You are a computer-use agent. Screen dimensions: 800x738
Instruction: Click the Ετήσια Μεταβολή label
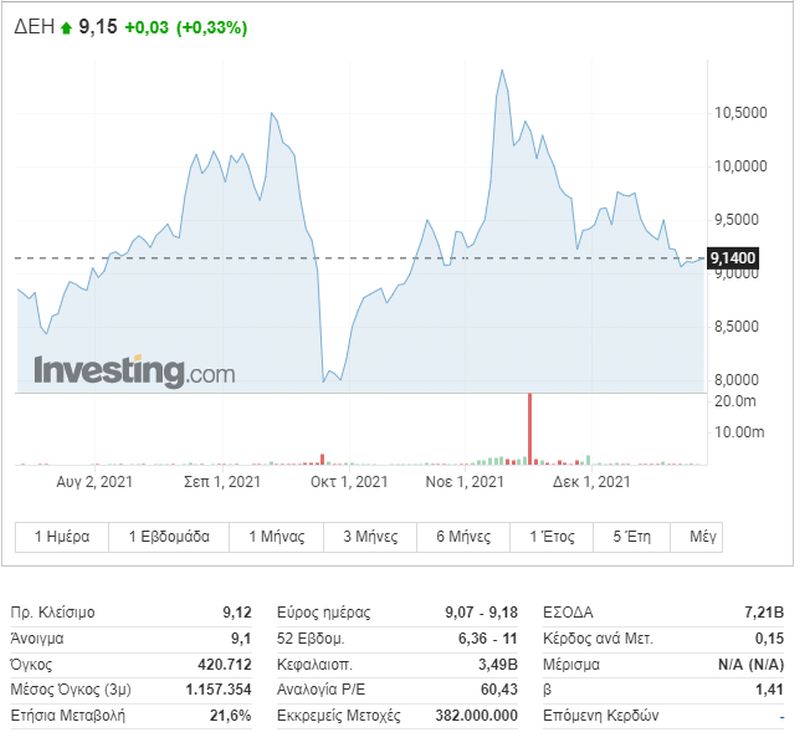click(x=68, y=716)
